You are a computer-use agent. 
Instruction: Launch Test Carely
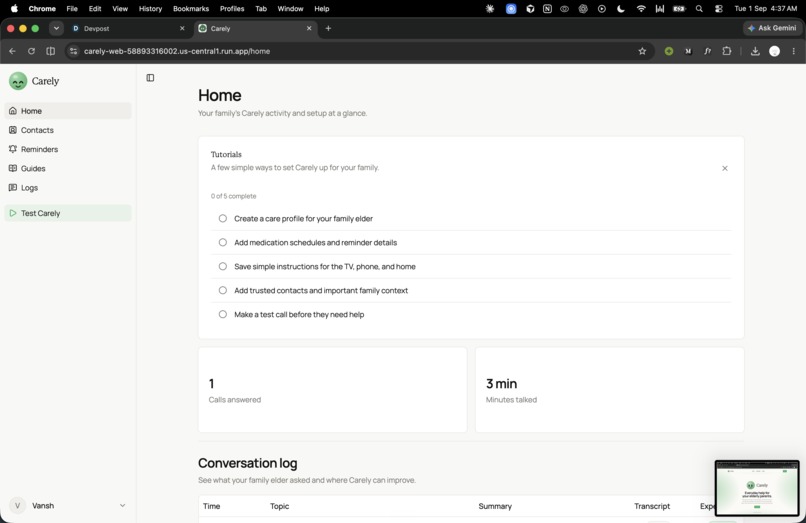click(68, 213)
